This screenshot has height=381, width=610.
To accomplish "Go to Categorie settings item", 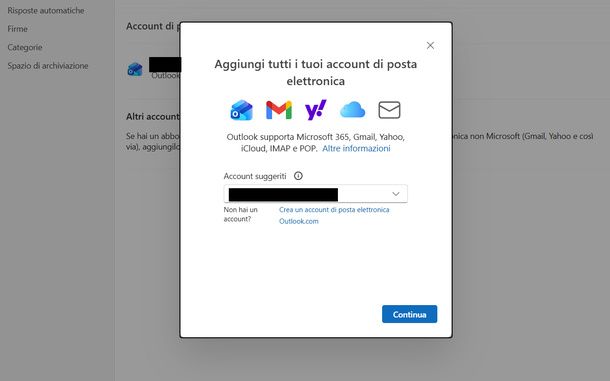I will coord(25,47).
